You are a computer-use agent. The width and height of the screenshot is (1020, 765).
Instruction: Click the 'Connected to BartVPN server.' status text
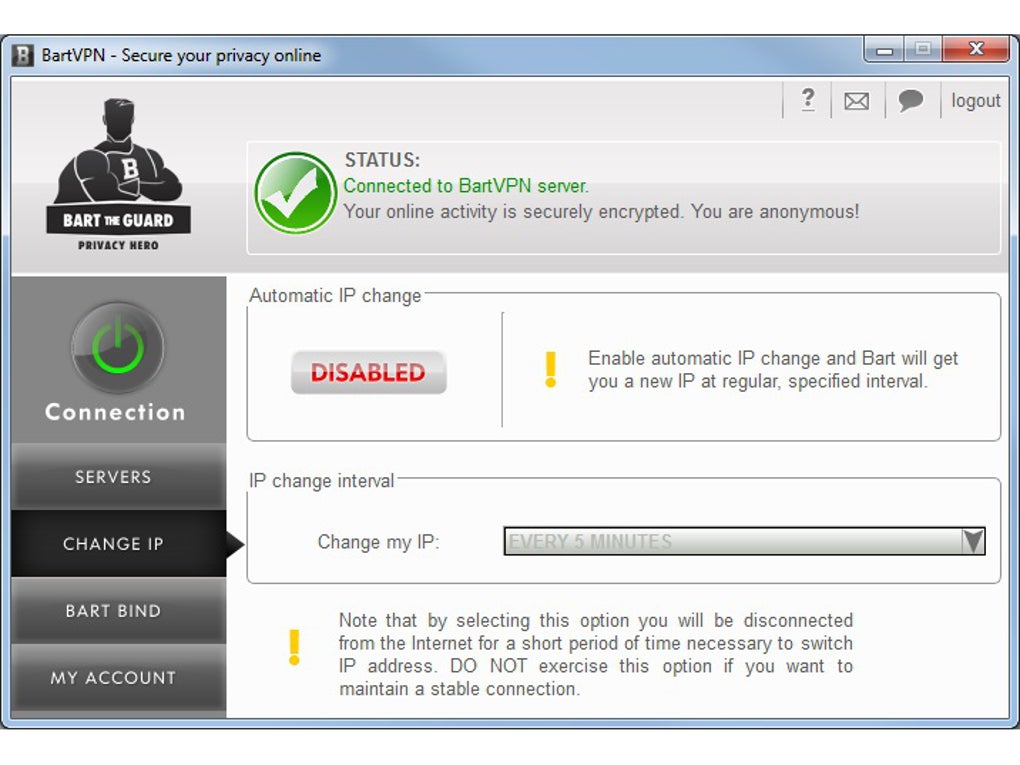tap(466, 186)
